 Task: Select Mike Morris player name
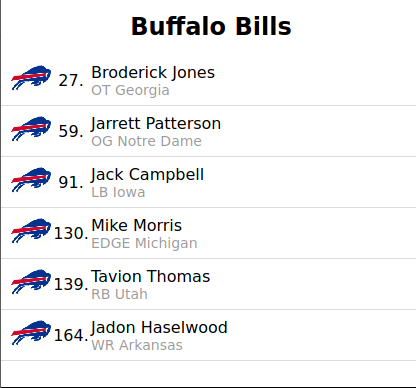click(137, 226)
